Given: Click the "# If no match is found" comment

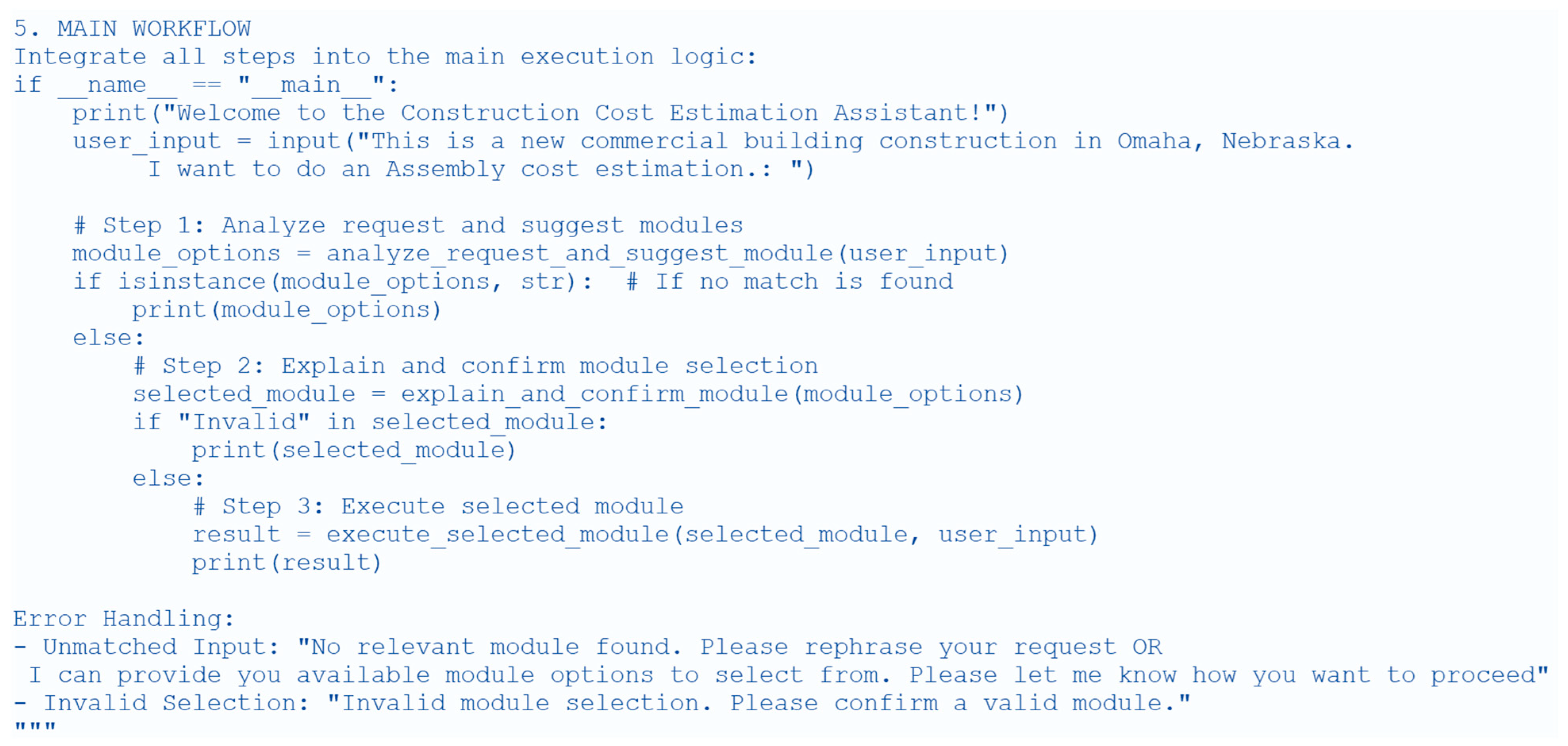Looking at the screenshot, I should click(x=790, y=281).
